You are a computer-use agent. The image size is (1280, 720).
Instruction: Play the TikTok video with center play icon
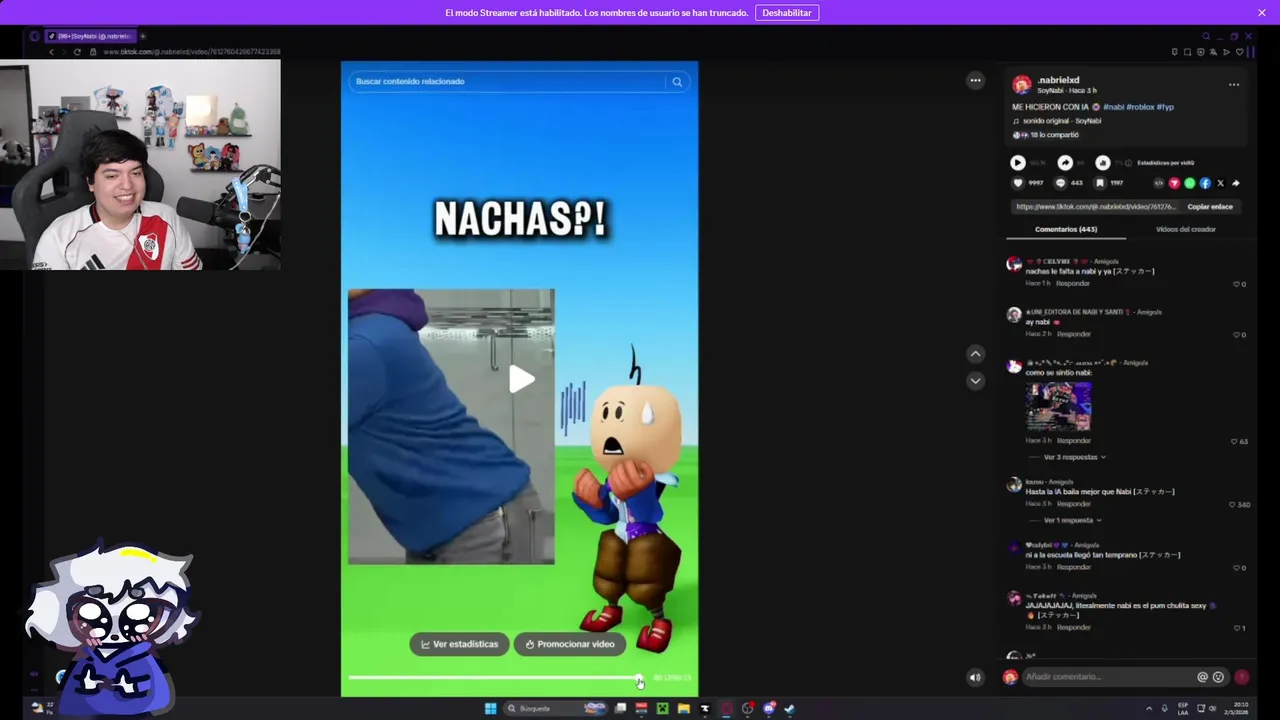pyautogui.click(x=521, y=379)
